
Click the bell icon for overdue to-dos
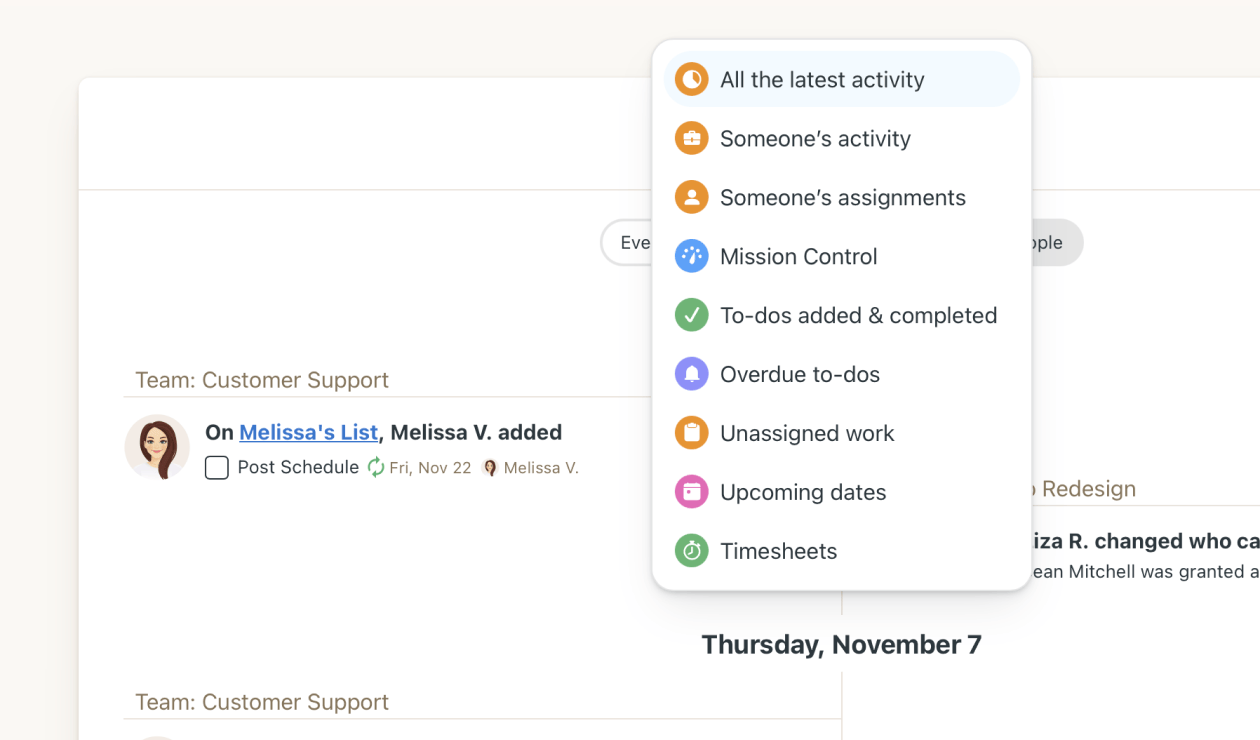[691, 374]
